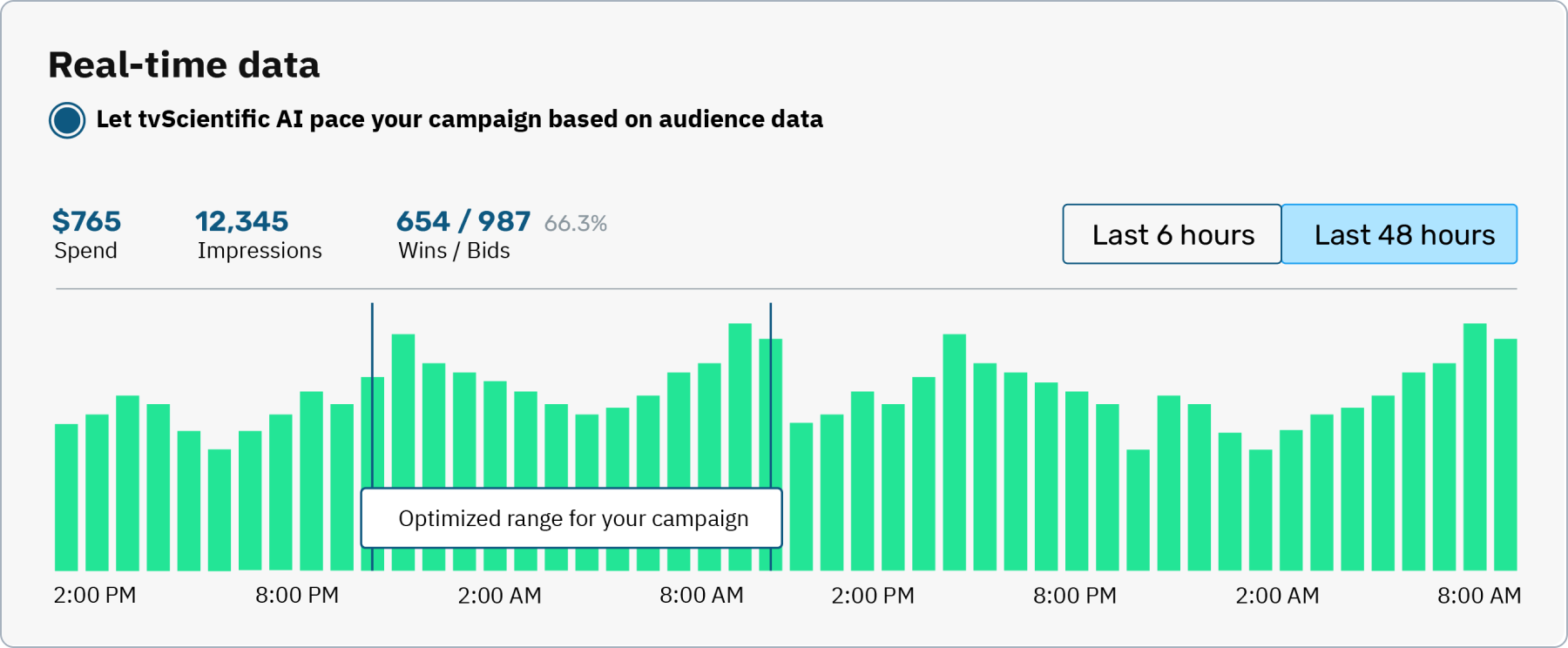Screen dimensions: 1568x648
Task: Click the AI pacing option label text
Action: tap(459, 119)
